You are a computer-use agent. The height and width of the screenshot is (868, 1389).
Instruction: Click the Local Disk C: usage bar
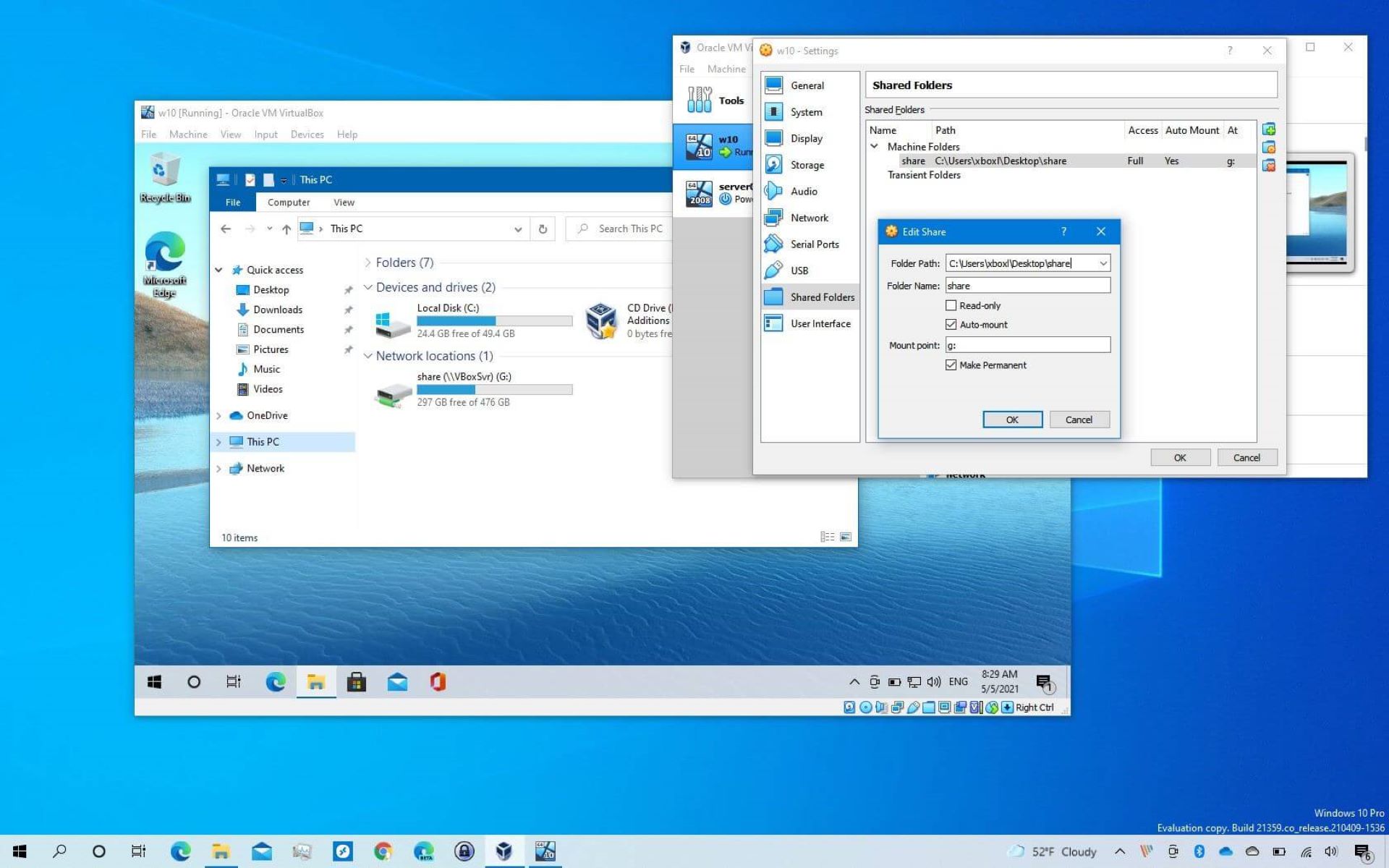pos(494,320)
